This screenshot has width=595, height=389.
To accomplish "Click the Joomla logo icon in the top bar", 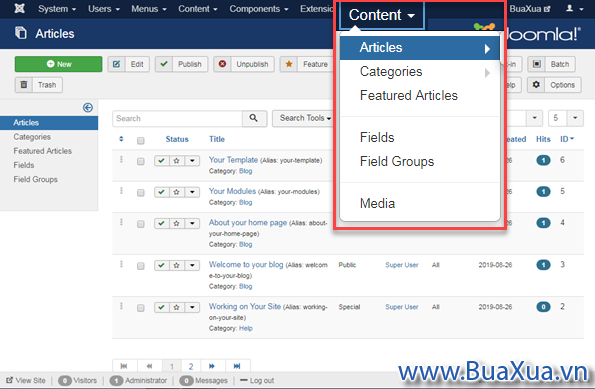I will click(19, 8).
